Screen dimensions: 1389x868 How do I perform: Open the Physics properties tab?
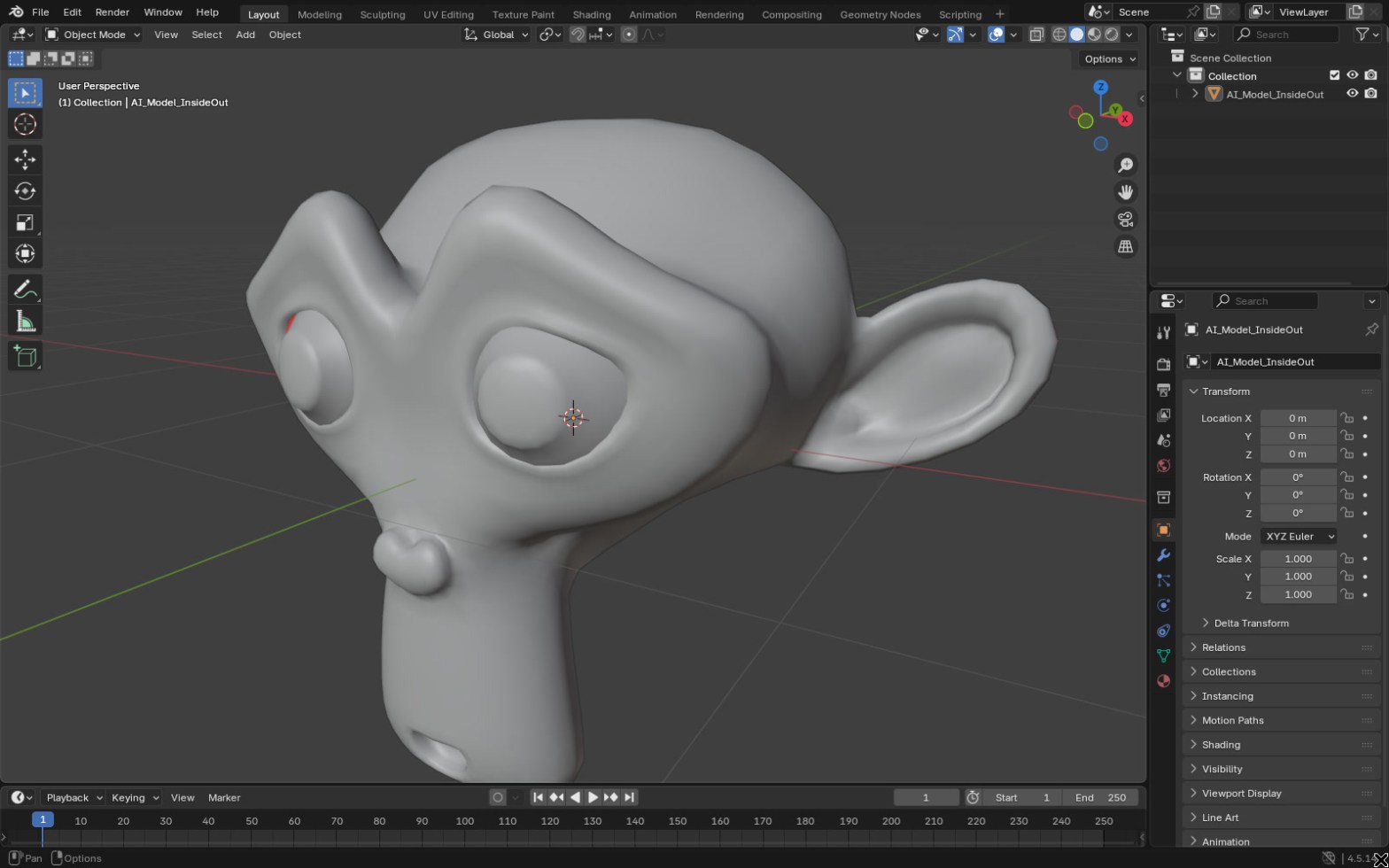click(1163, 606)
